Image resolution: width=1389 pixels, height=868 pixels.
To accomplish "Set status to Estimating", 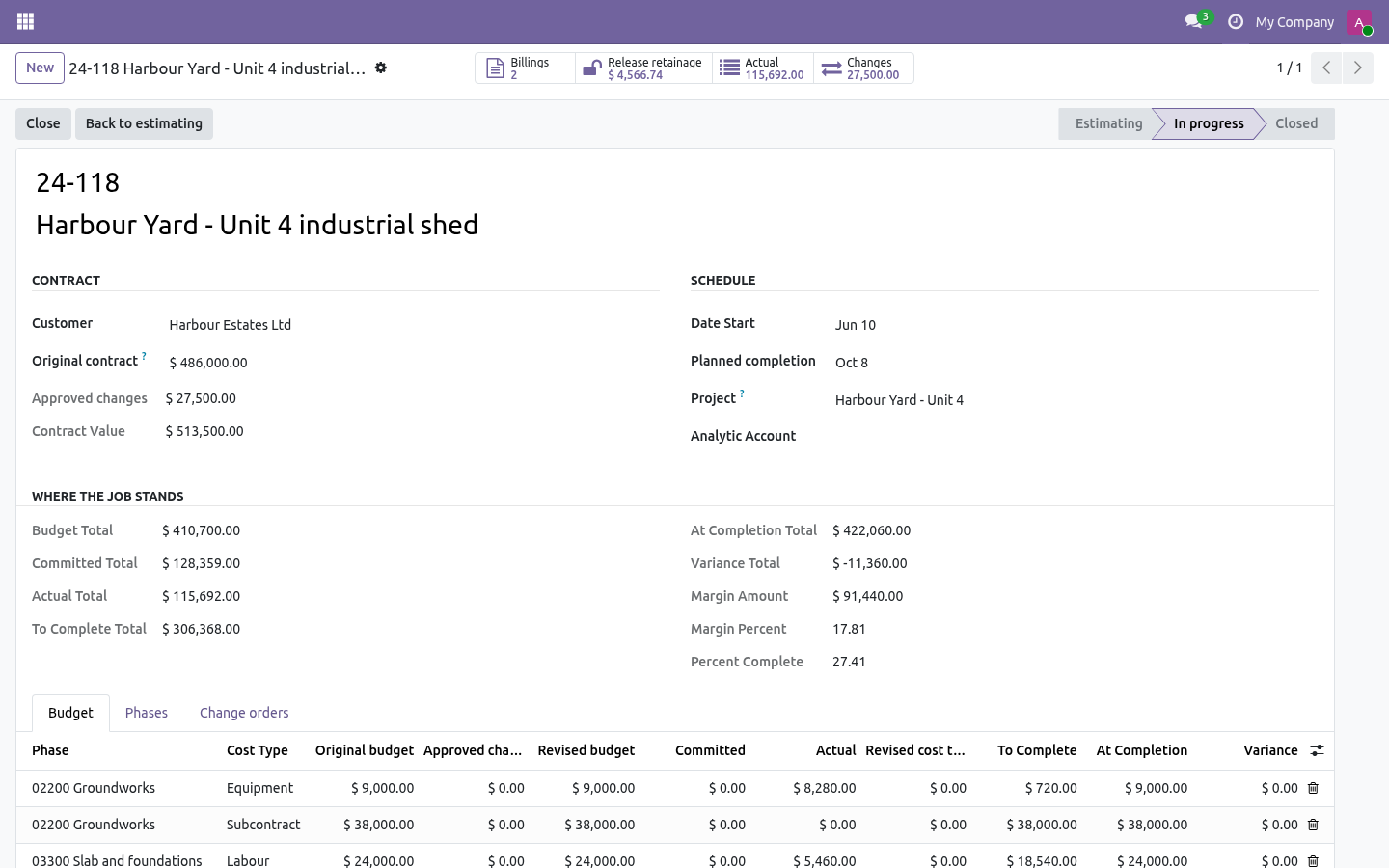I will (x=1107, y=123).
